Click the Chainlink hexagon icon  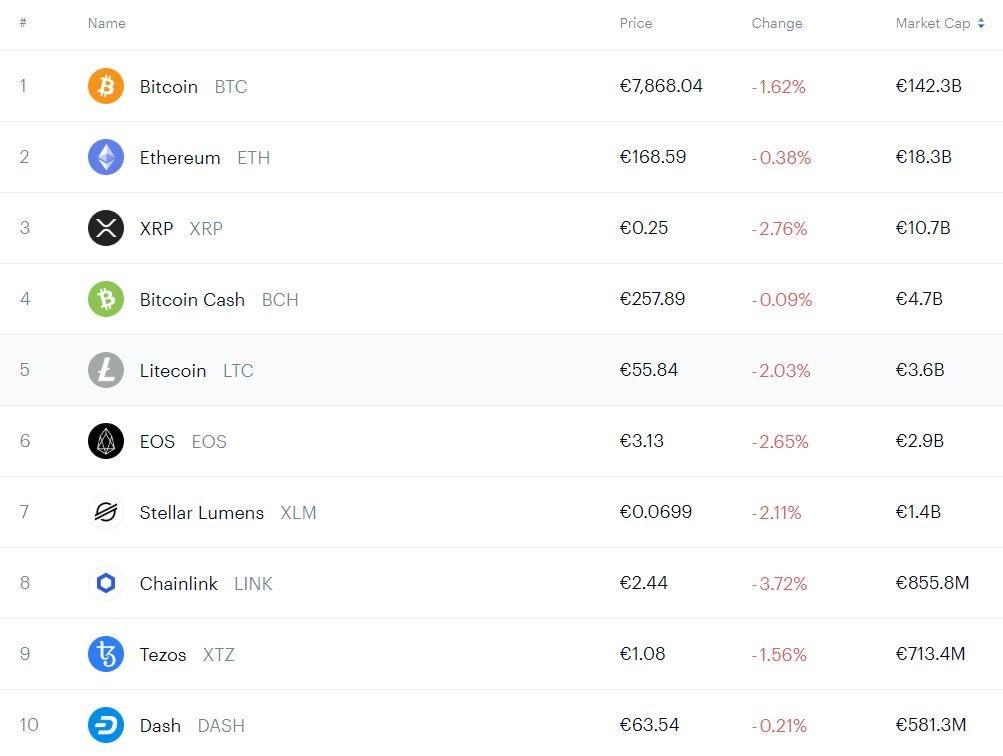click(x=106, y=583)
